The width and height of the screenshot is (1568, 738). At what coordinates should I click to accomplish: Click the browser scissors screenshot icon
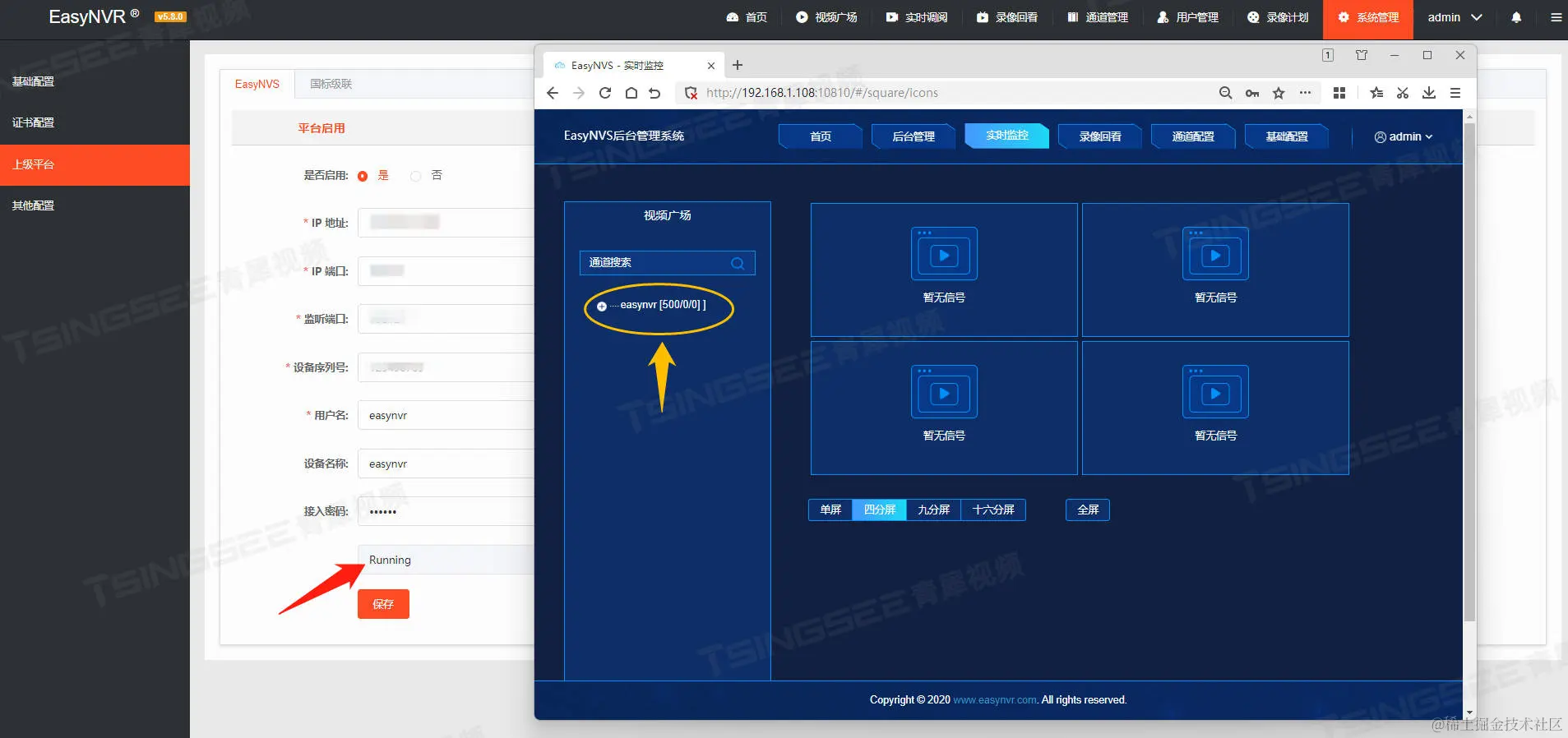tap(1403, 93)
